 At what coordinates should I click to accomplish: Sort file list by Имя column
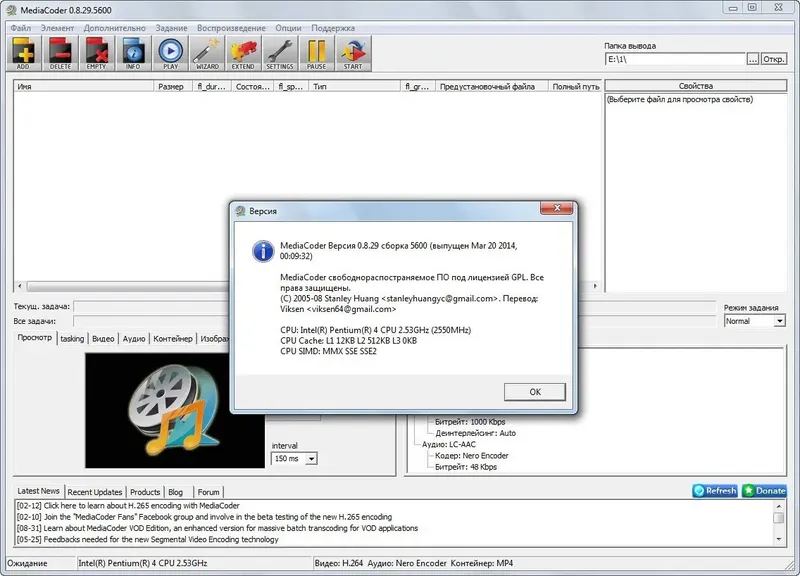coord(84,86)
